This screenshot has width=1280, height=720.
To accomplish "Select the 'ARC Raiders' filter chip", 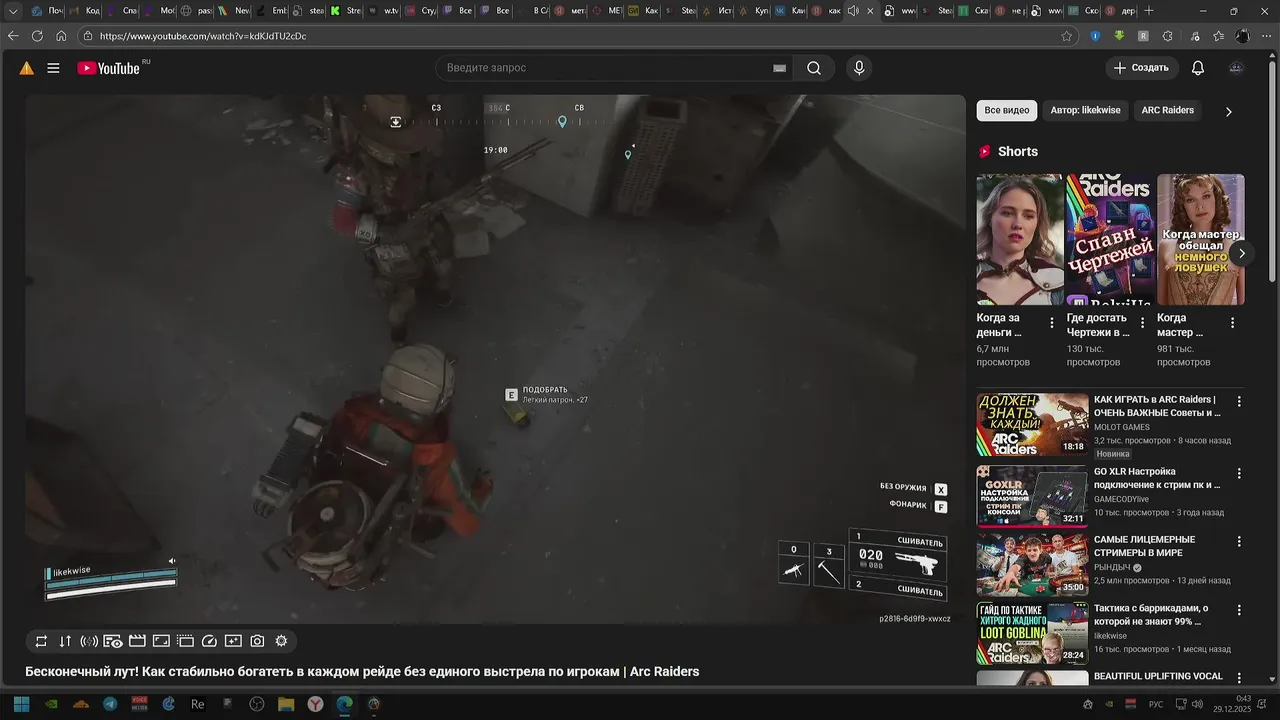I will [1168, 110].
